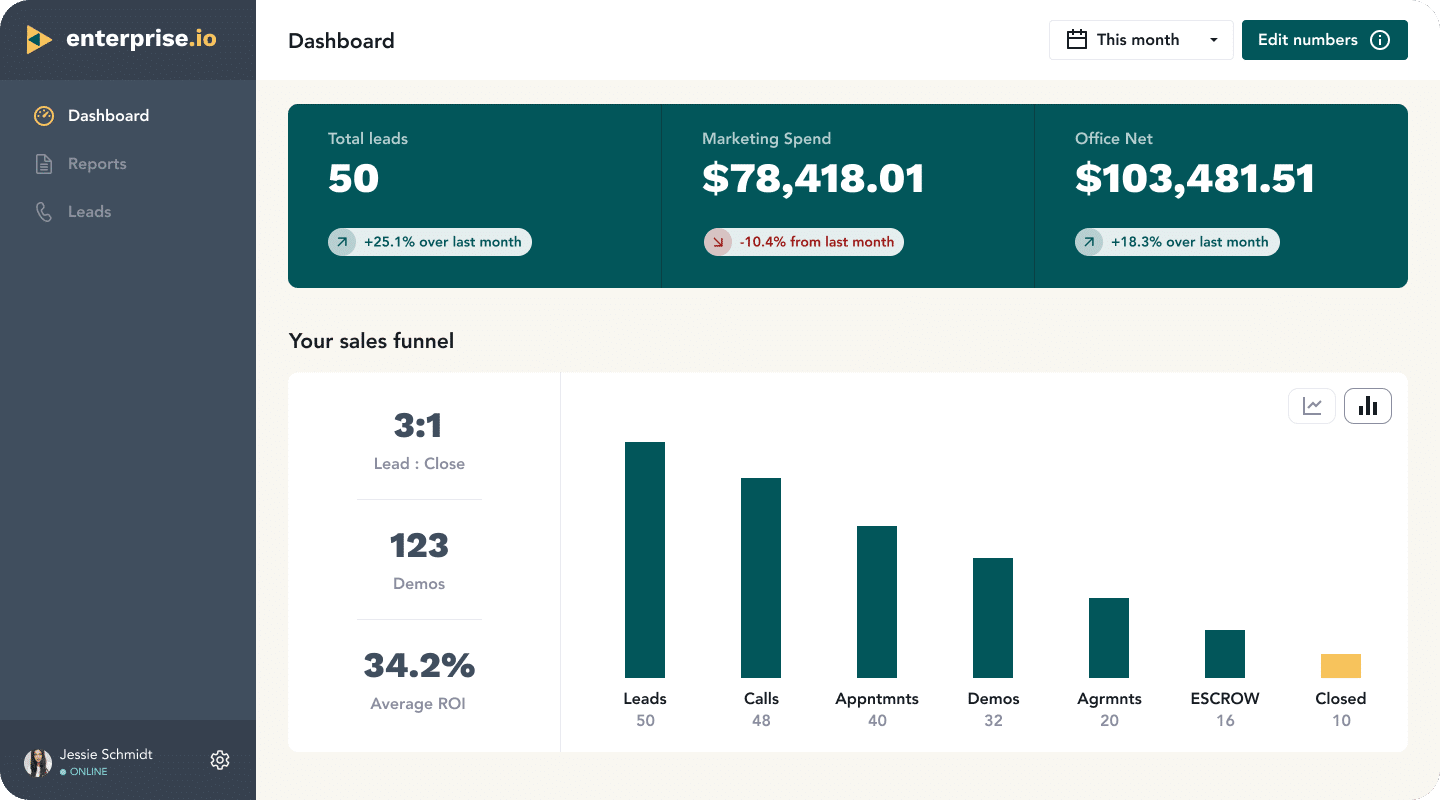Click the info icon inside Edit numbers
Screen dimensions: 1440x800
pyautogui.click(x=1379, y=40)
